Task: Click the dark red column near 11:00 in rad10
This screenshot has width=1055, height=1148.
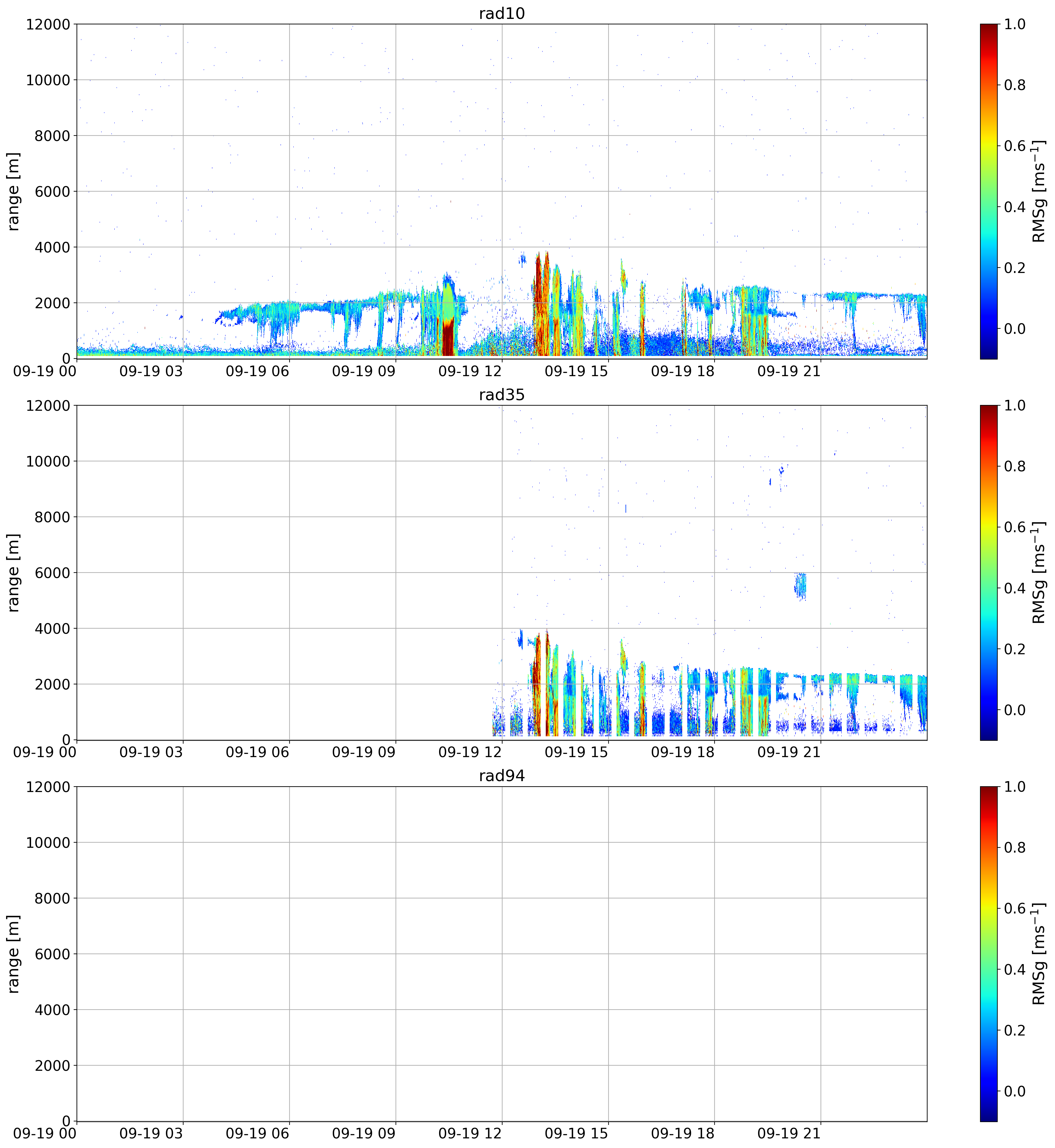Action: [x=448, y=337]
